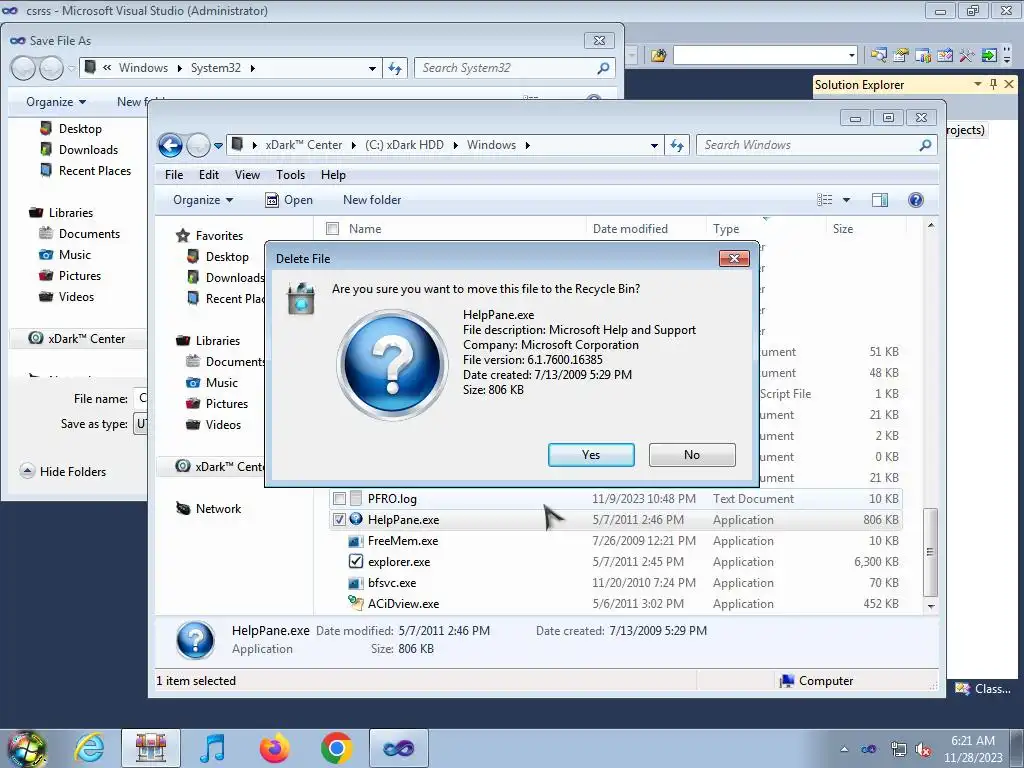Click the Change your view icon

click(x=825, y=200)
